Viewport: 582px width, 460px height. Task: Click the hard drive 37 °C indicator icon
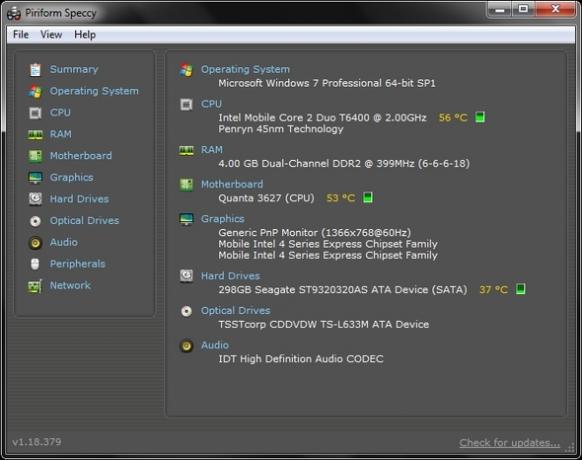[x=521, y=289]
